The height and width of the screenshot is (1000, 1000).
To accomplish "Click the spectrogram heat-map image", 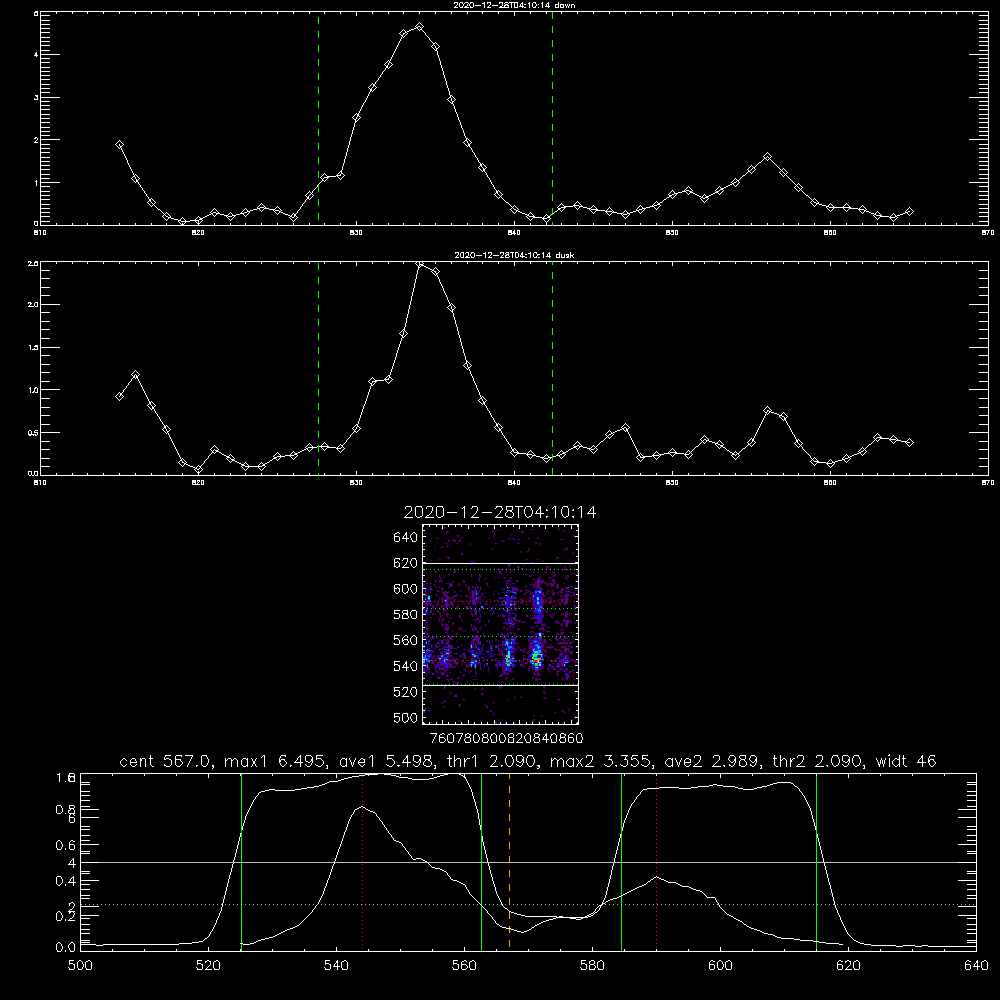I will click(501, 624).
